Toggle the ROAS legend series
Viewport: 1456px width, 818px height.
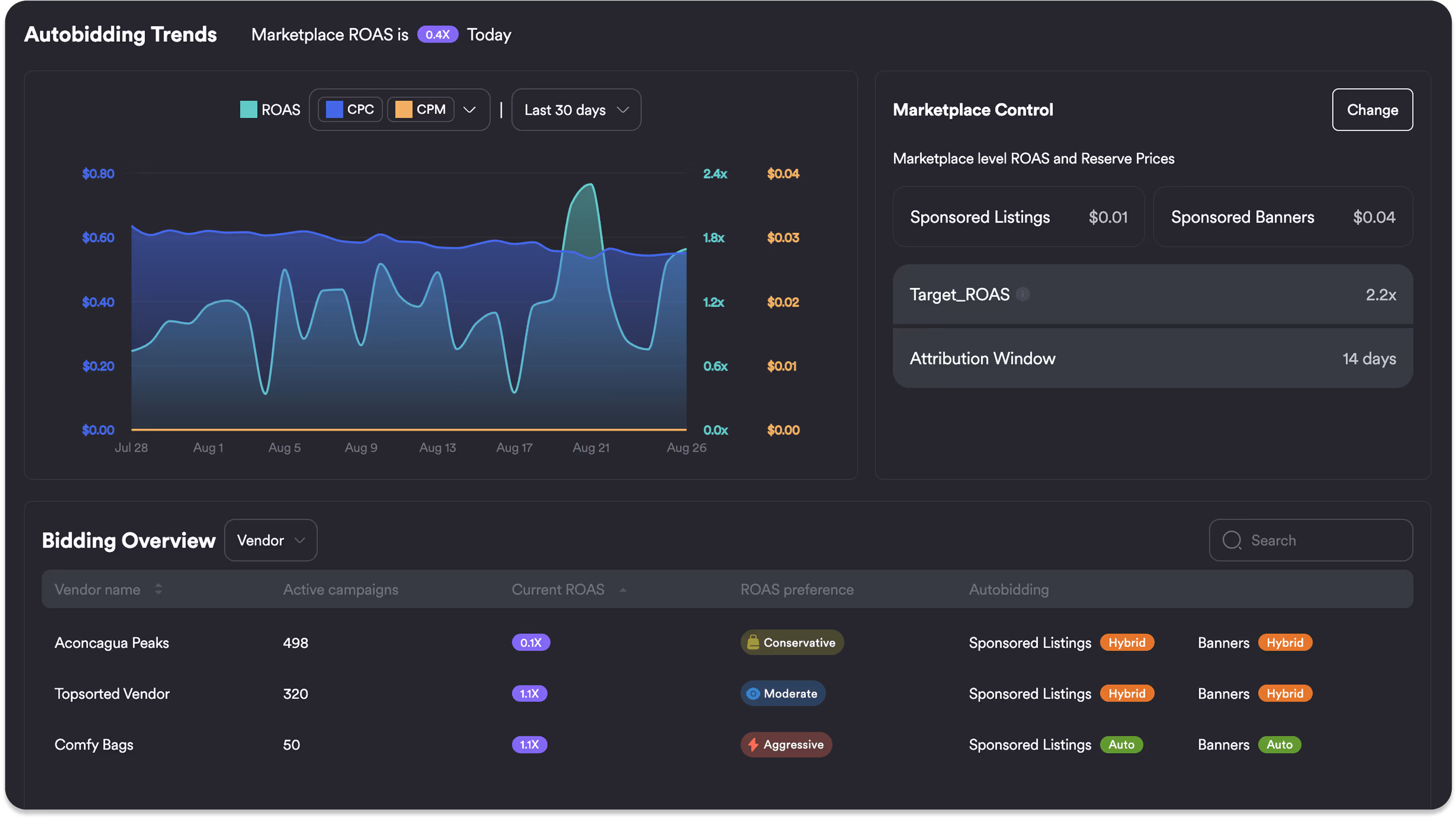[280, 110]
